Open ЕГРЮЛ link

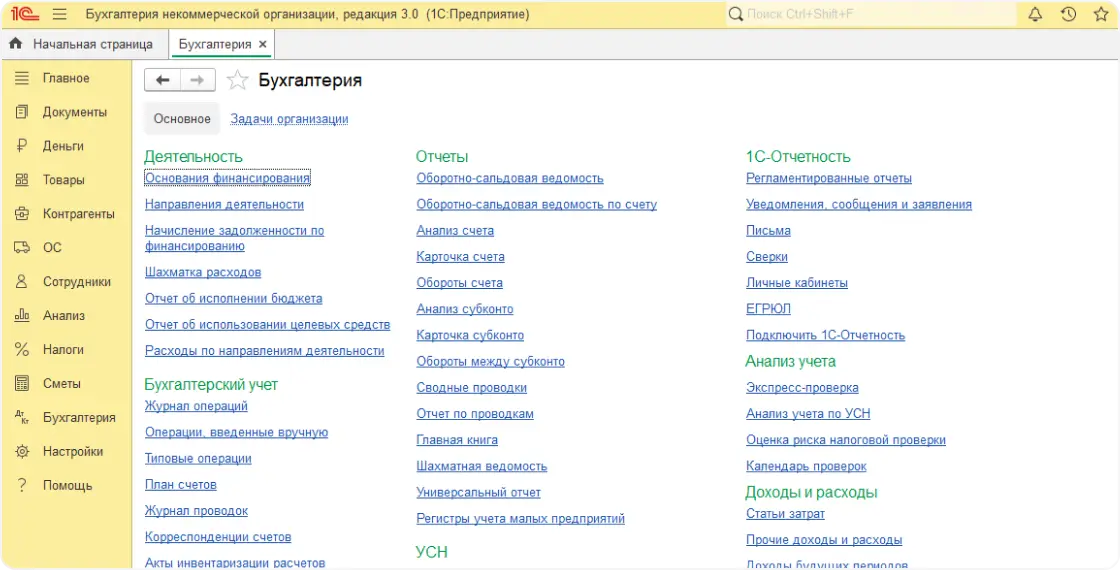pos(768,309)
